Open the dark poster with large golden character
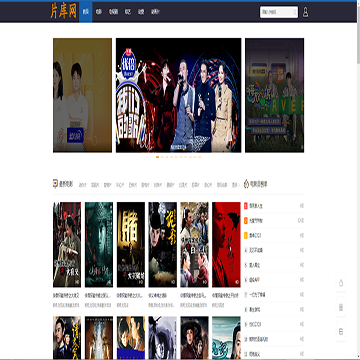 click(131, 245)
